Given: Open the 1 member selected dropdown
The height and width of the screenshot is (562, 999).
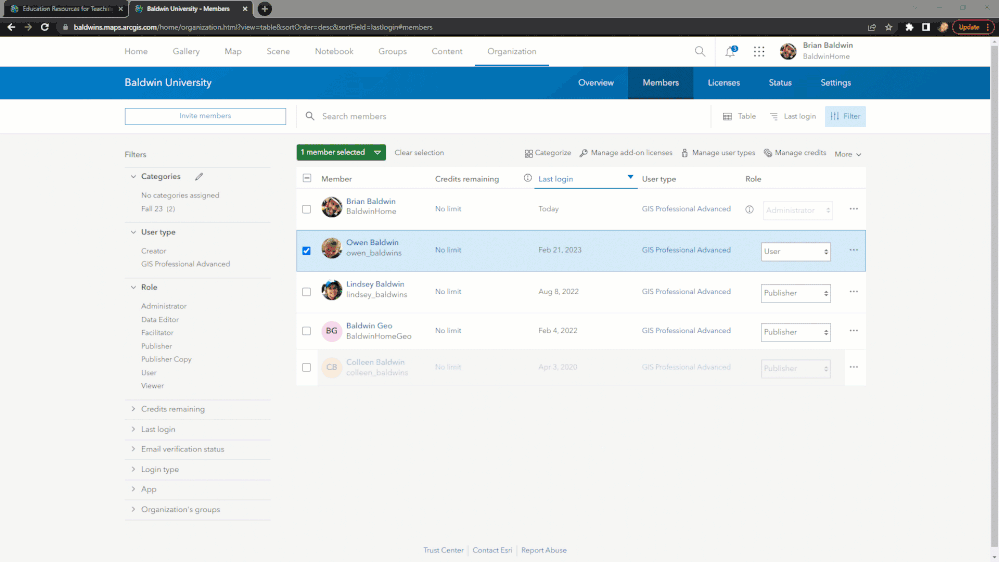Looking at the screenshot, I should (341, 152).
